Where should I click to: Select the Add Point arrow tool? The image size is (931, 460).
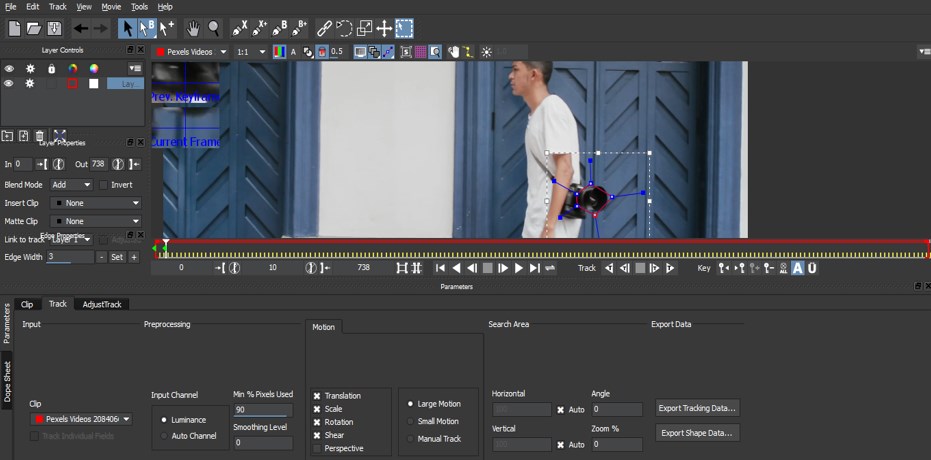pyautogui.click(x=167, y=28)
